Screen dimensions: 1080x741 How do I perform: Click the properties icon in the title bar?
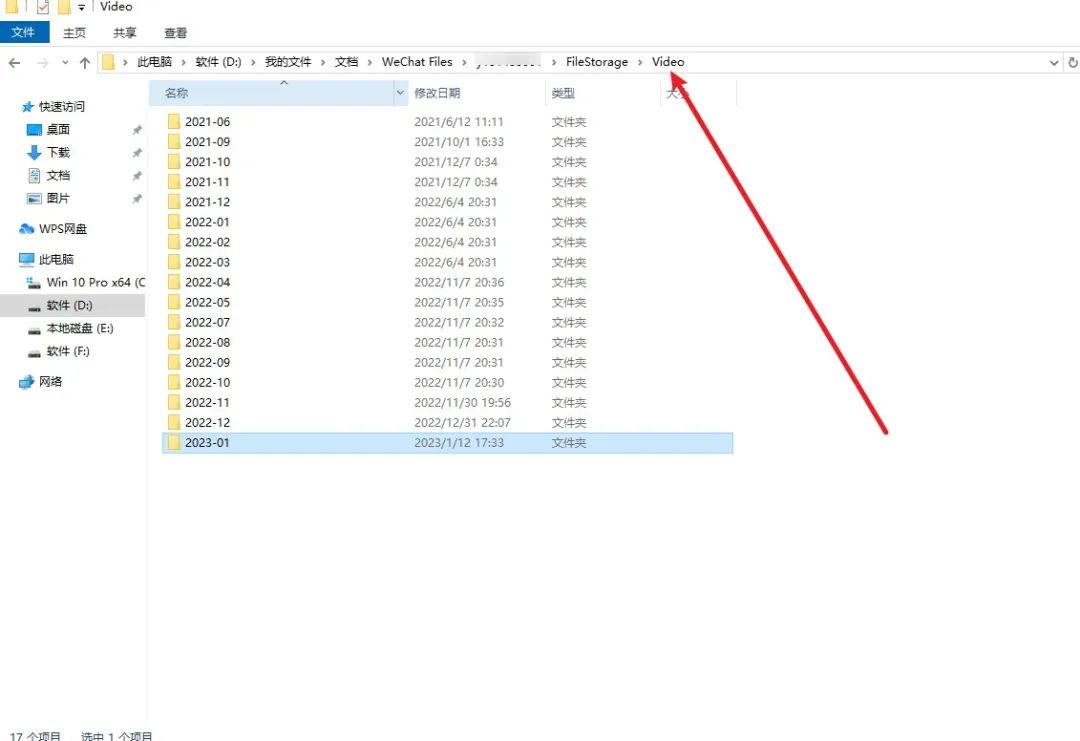(x=42, y=7)
